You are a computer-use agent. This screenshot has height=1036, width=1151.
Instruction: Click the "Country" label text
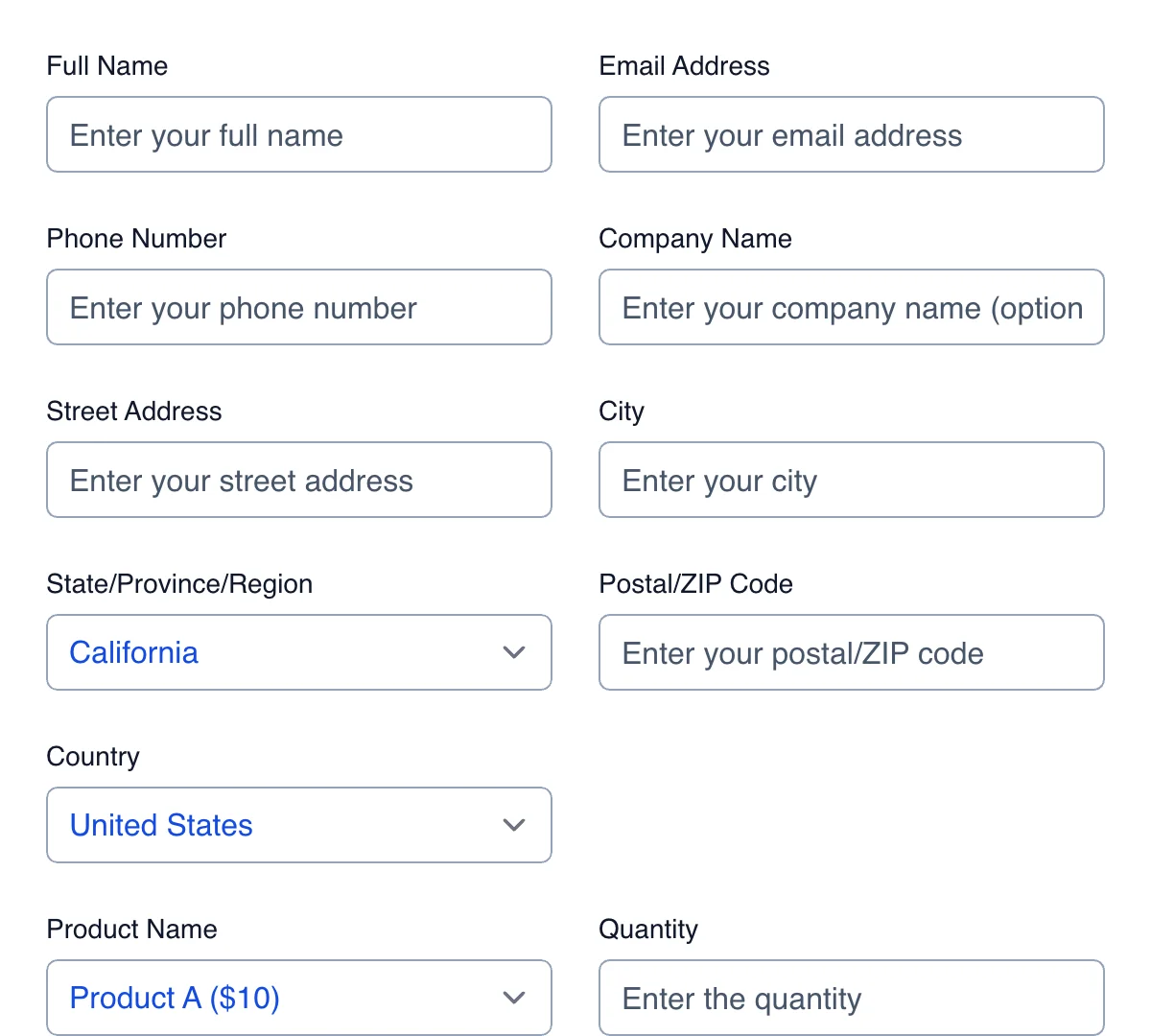93,757
